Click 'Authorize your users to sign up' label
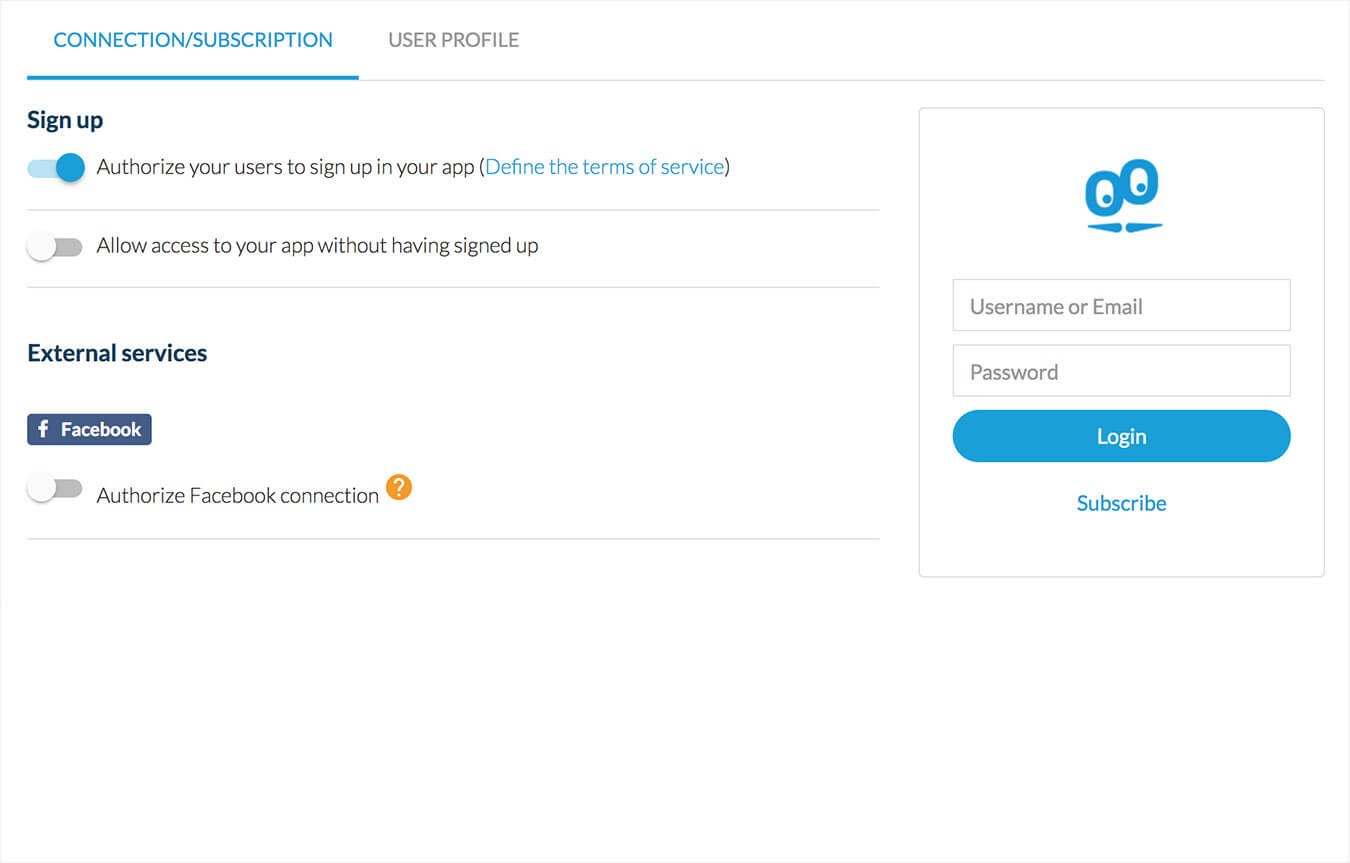The height and width of the screenshot is (863, 1350). (285, 167)
